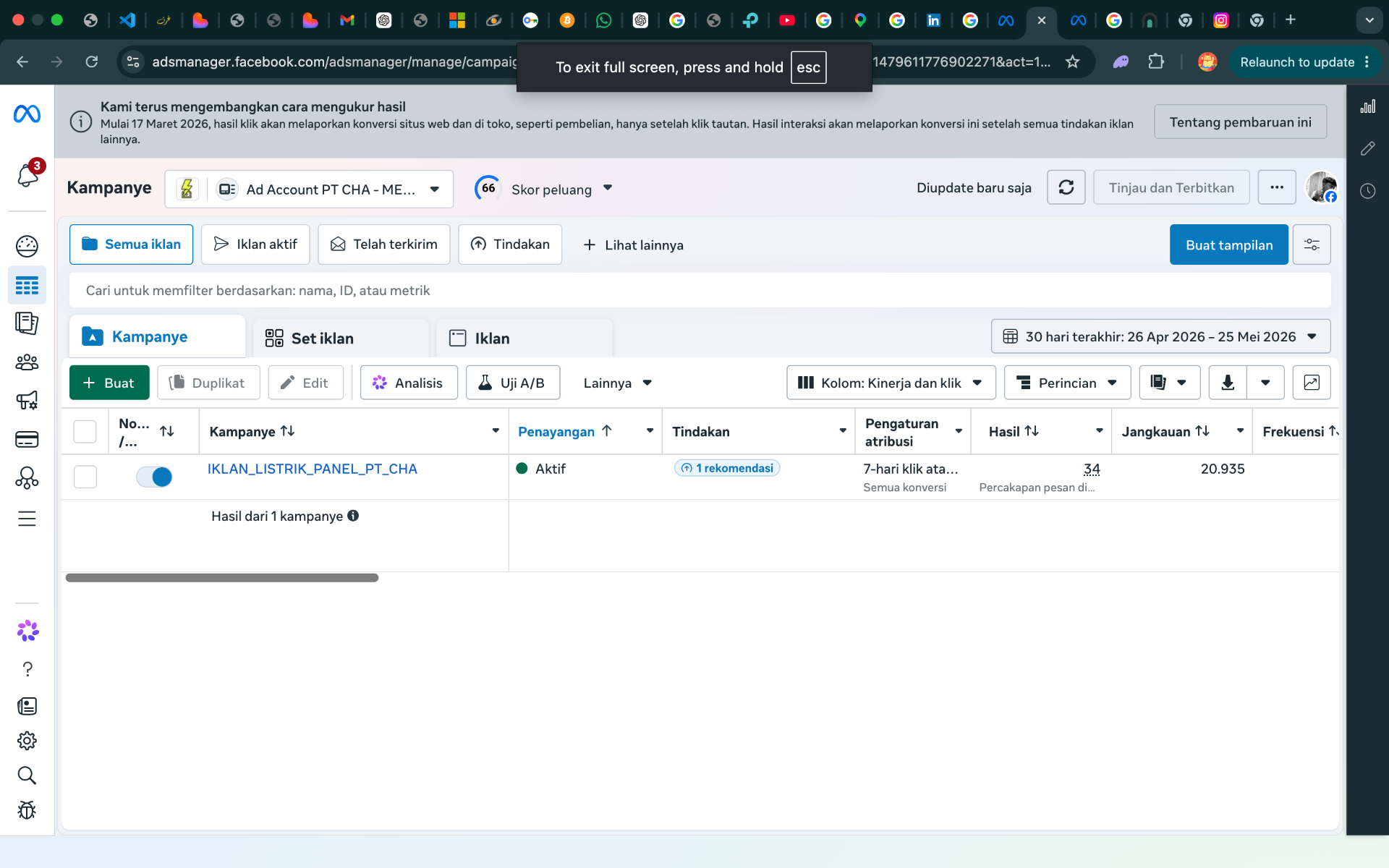Viewport: 1389px width, 868px height.
Task: Open the business tools cluster icon
Action: (x=27, y=478)
